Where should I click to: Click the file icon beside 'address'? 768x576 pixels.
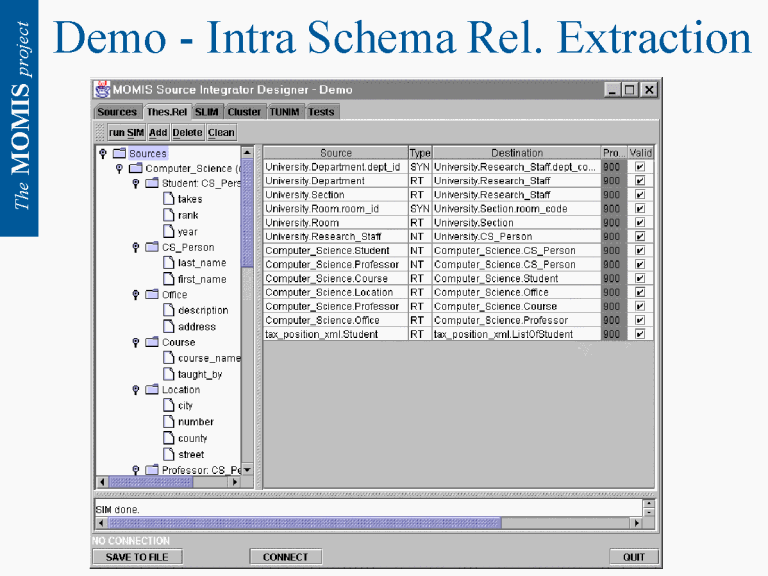click(168, 326)
